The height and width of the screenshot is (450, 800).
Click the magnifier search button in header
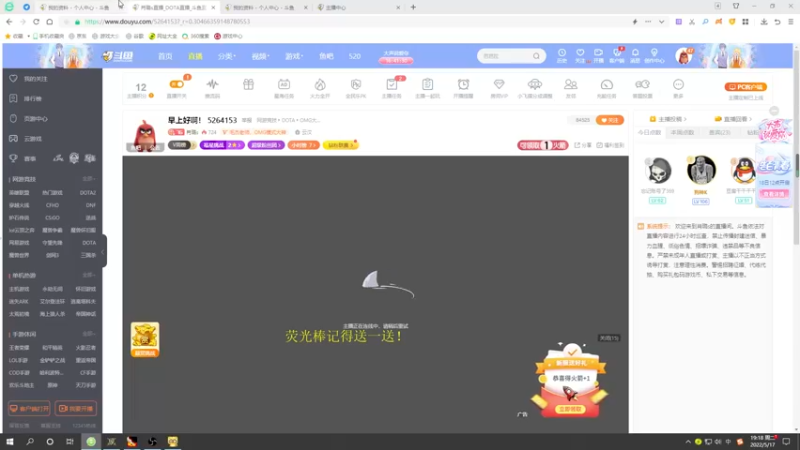pyautogui.click(x=536, y=56)
